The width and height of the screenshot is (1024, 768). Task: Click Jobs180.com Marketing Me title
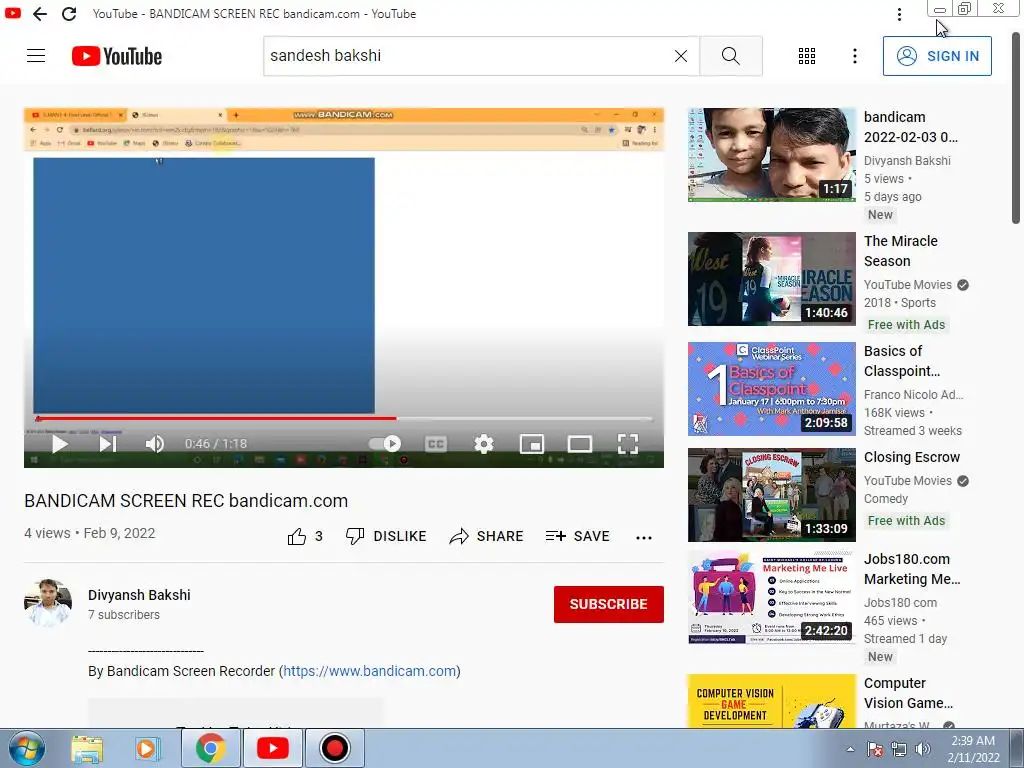(x=912, y=569)
